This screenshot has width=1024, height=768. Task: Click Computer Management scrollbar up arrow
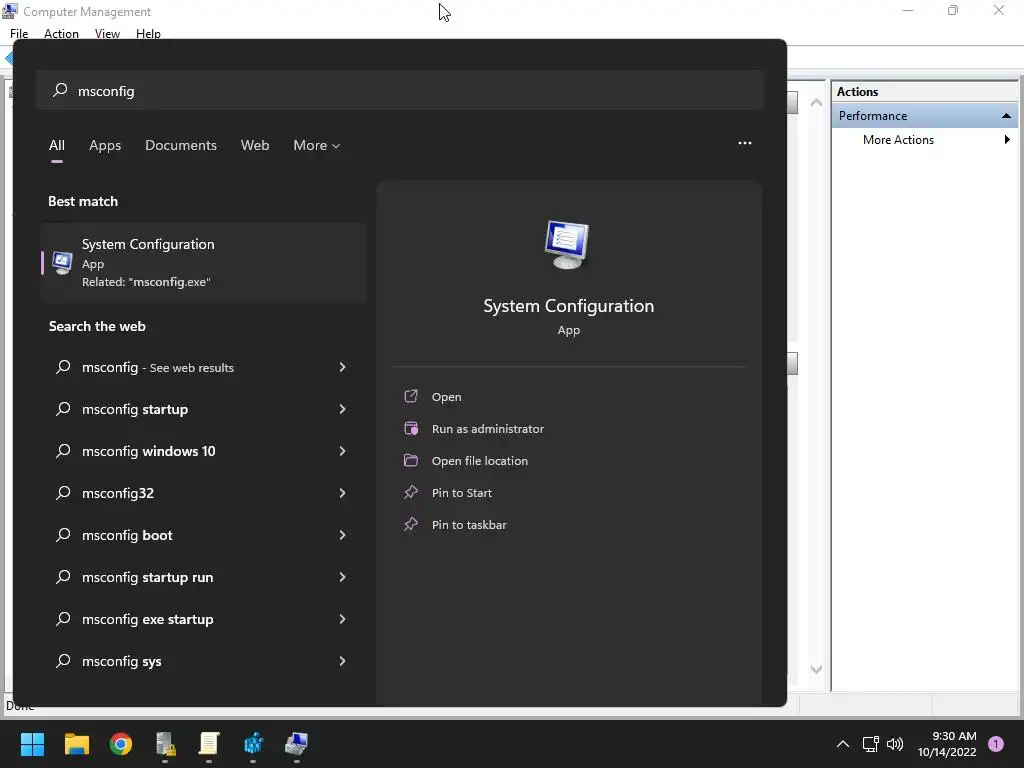tap(816, 103)
